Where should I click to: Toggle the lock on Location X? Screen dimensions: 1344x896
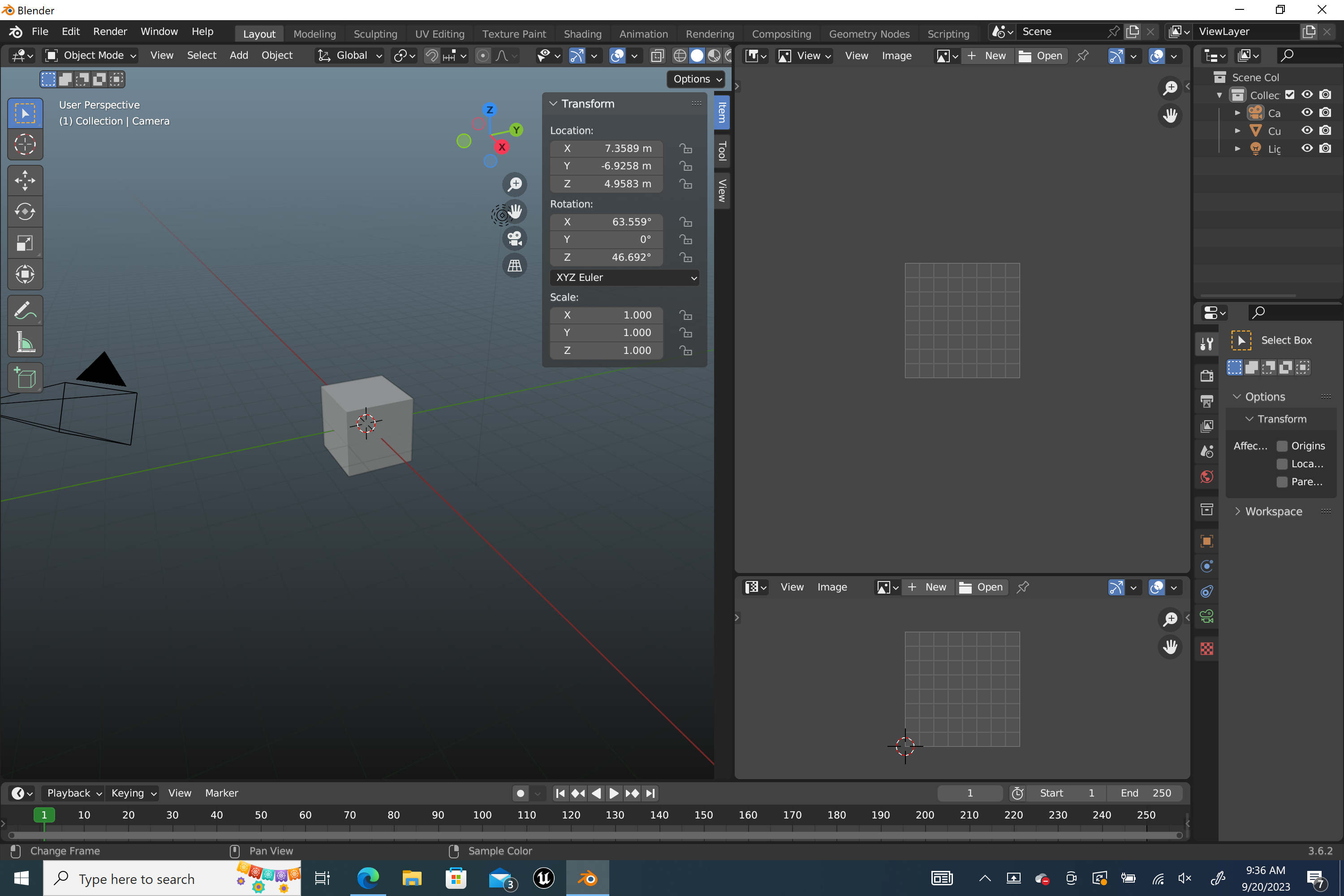tap(686, 149)
